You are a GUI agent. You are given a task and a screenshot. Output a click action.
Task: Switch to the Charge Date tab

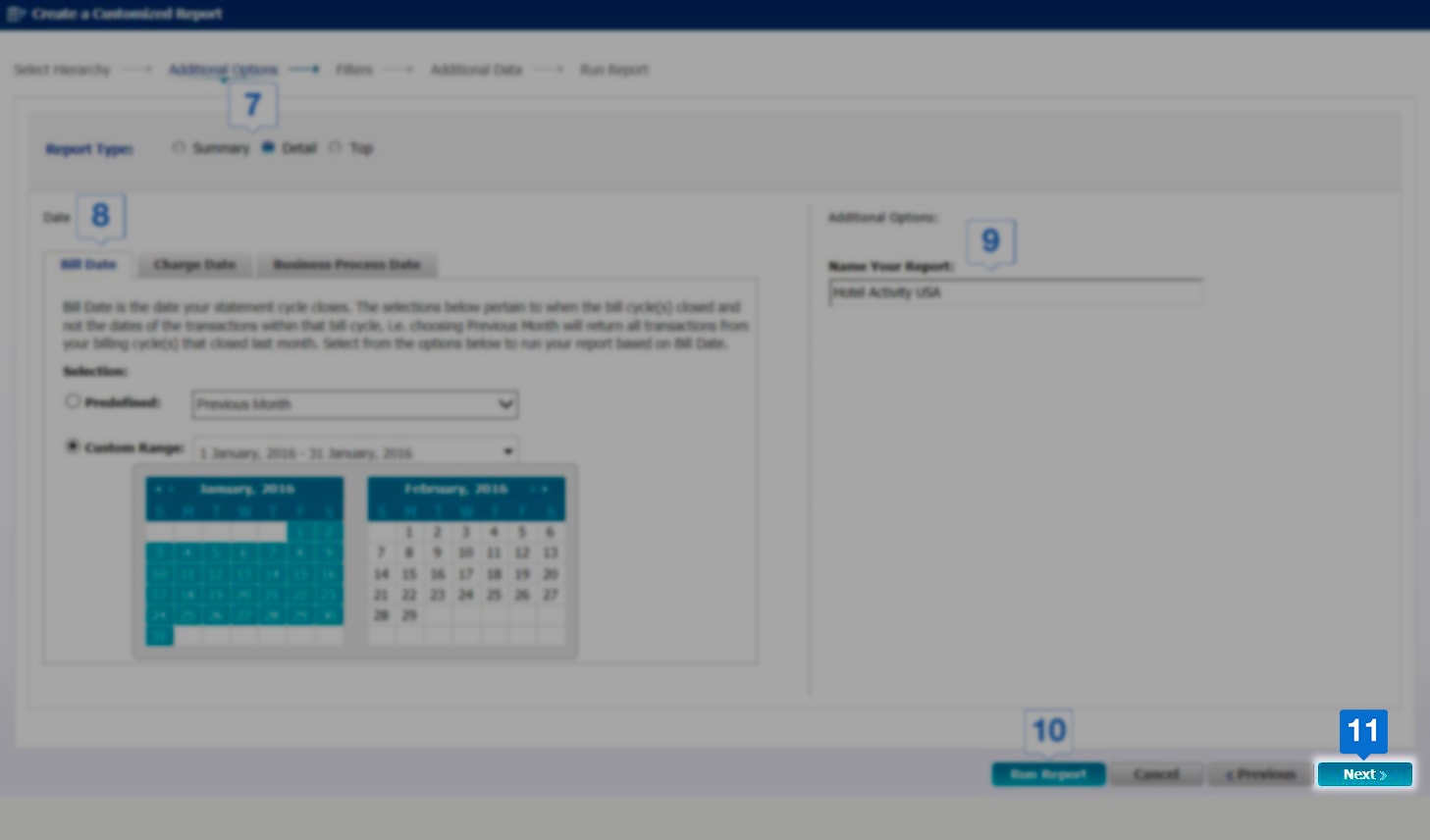pos(194,265)
